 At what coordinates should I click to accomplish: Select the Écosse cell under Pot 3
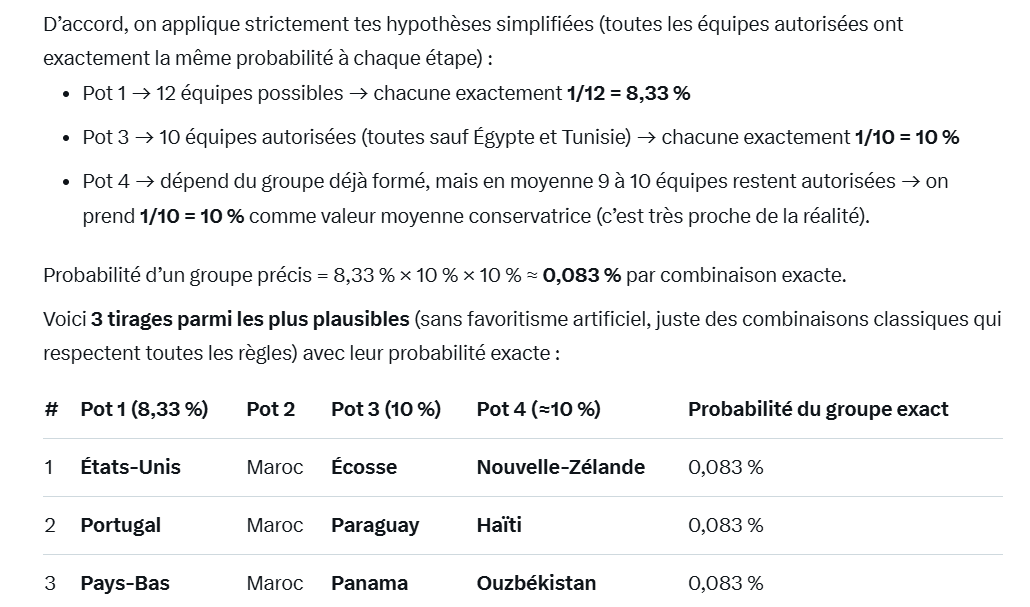coord(364,467)
